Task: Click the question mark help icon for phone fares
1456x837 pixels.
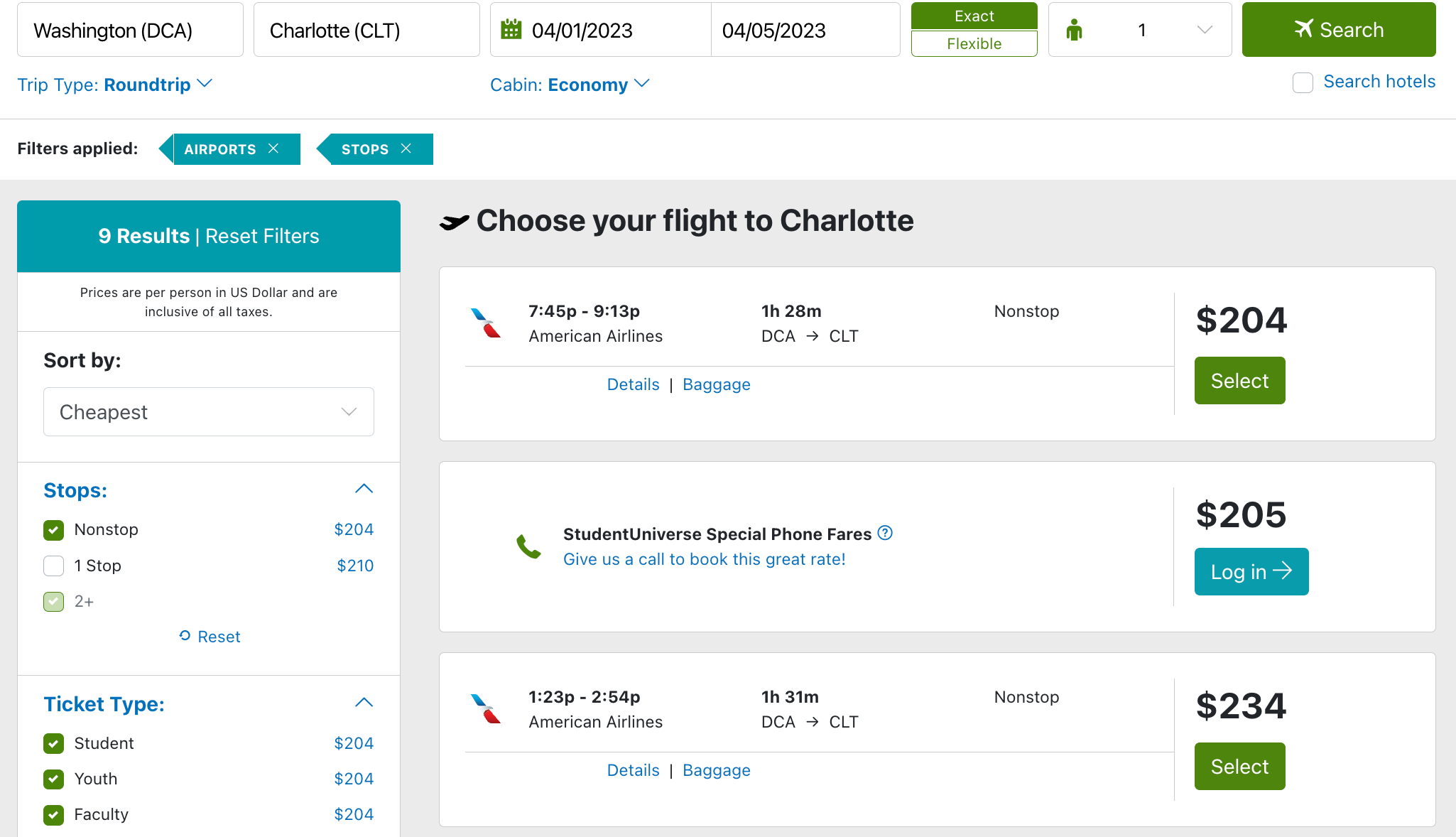Action: coord(885,533)
